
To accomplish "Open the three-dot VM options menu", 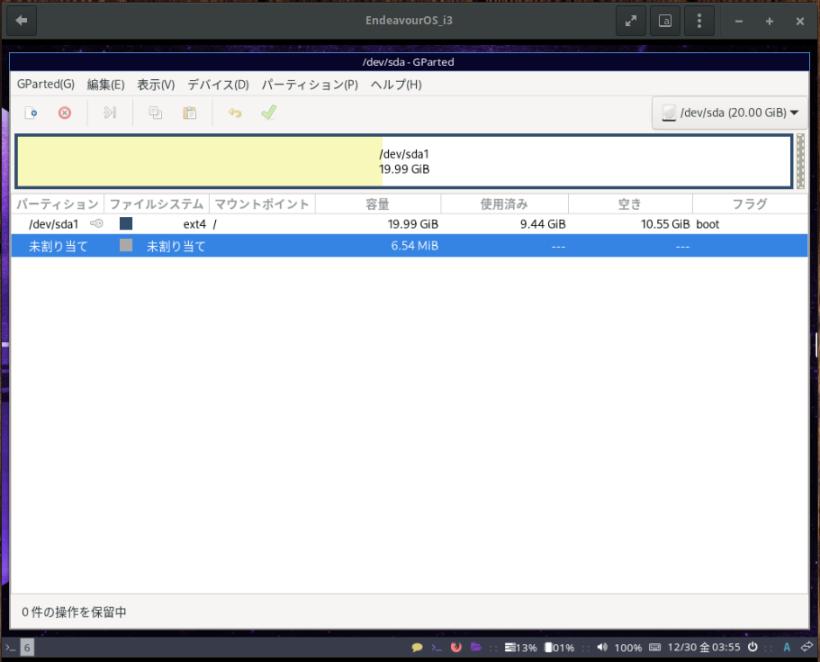I will click(699, 21).
